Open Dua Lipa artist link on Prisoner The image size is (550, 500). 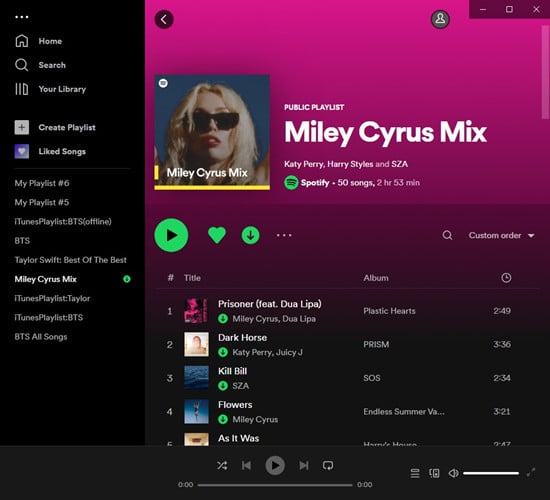(299, 319)
